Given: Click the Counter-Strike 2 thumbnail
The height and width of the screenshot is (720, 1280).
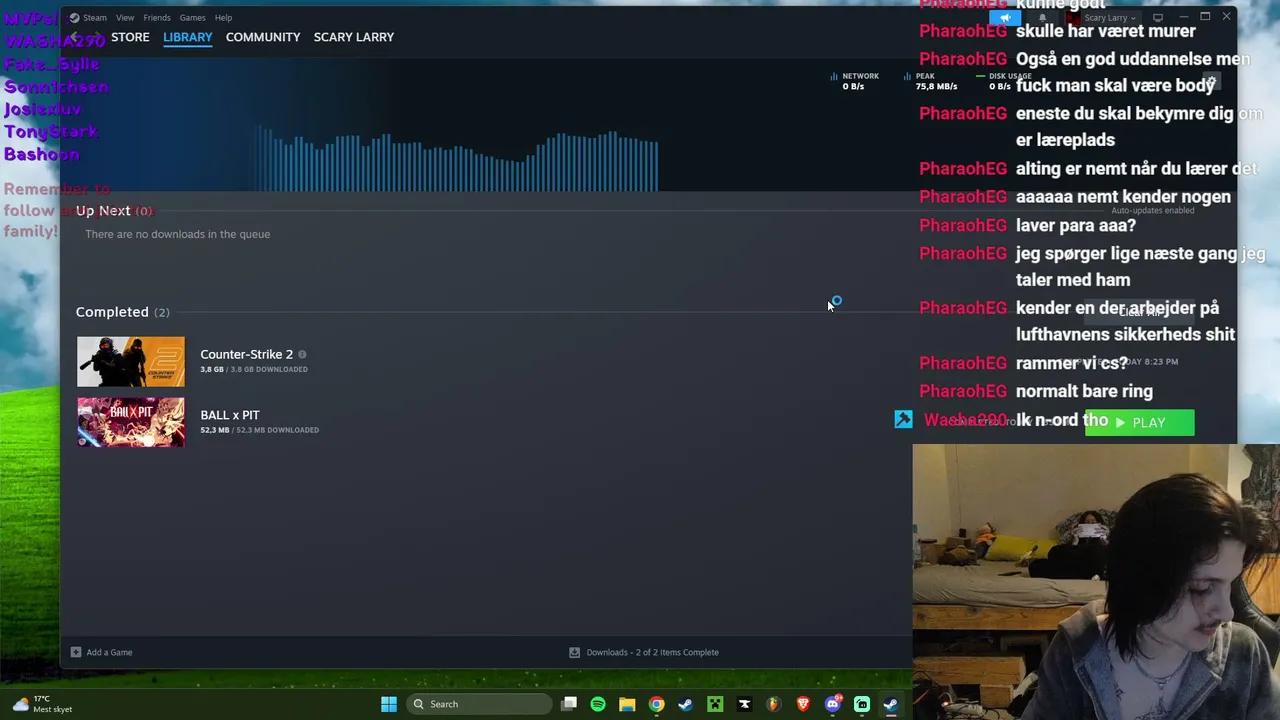Looking at the screenshot, I should pos(131,362).
